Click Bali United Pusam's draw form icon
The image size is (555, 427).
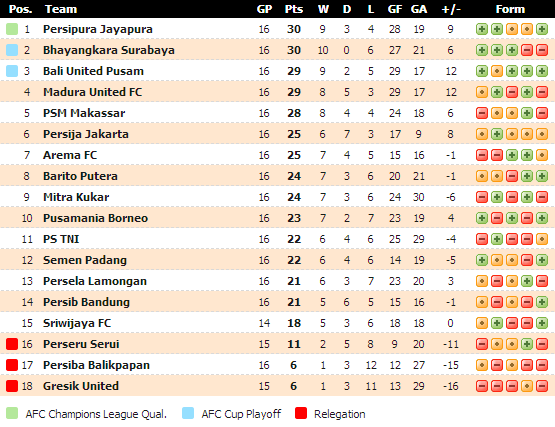[497, 71]
